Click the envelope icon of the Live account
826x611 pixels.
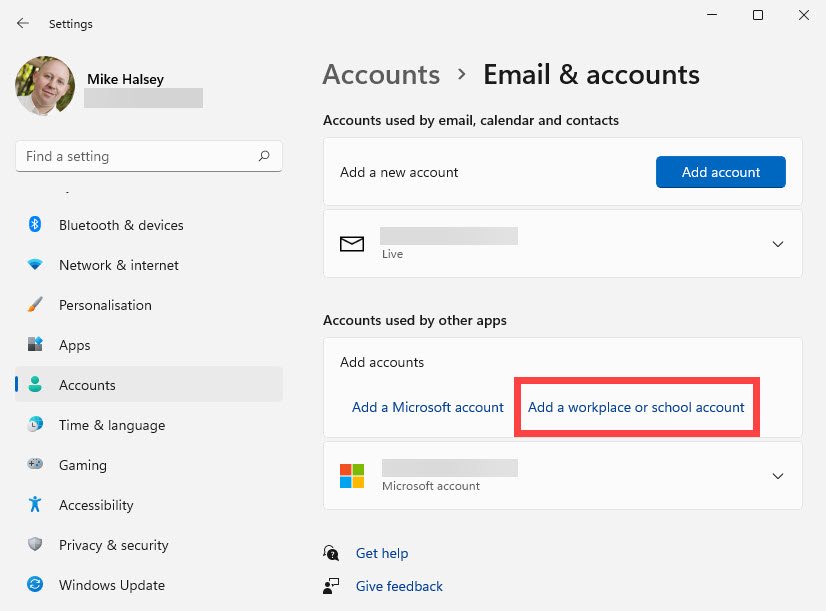[x=352, y=244]
